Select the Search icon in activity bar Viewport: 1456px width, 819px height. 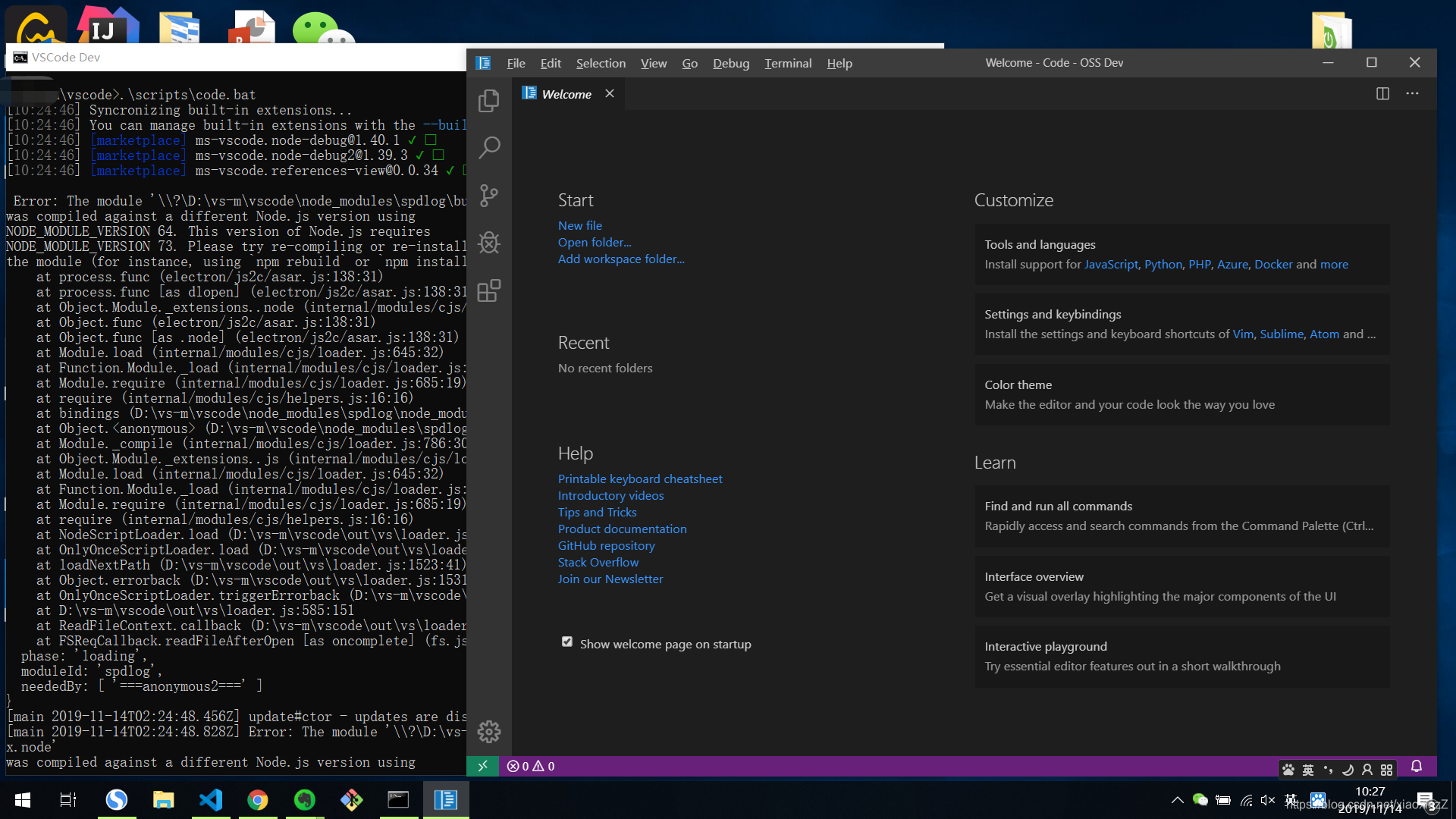pyautogui.click(x=489, y=148)
